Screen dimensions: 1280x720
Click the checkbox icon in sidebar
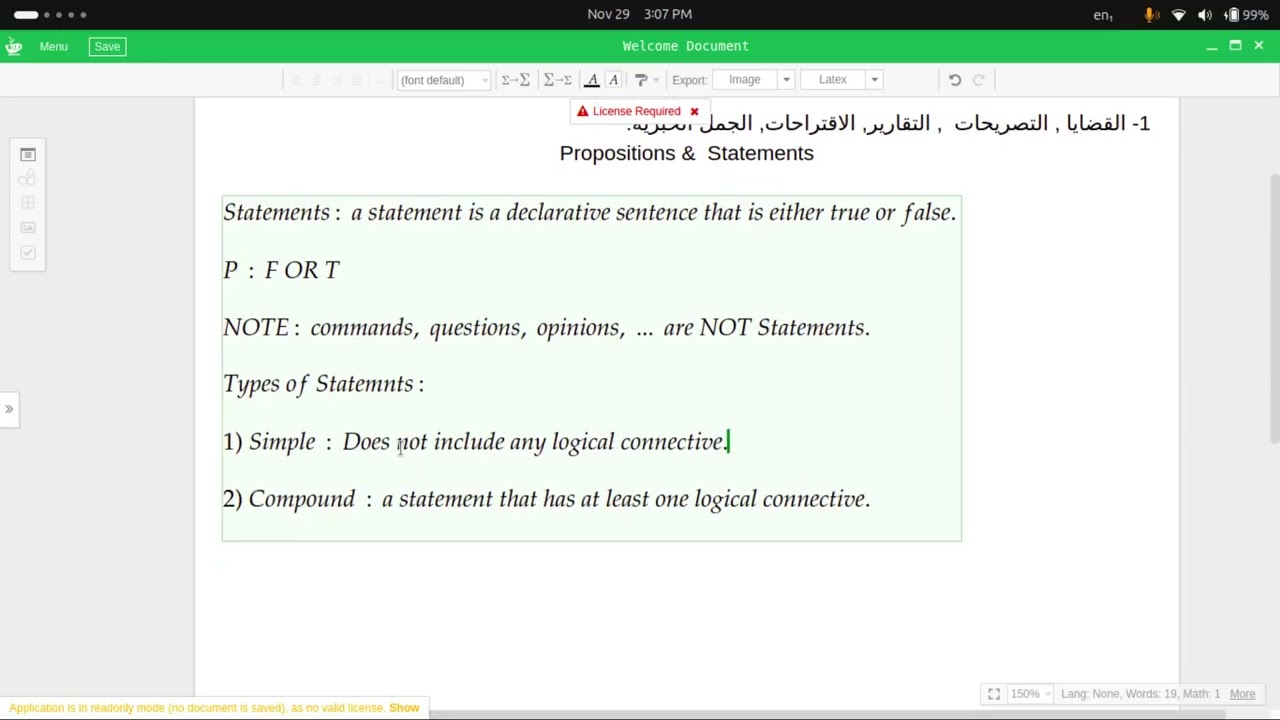click(x=28, y=252)
